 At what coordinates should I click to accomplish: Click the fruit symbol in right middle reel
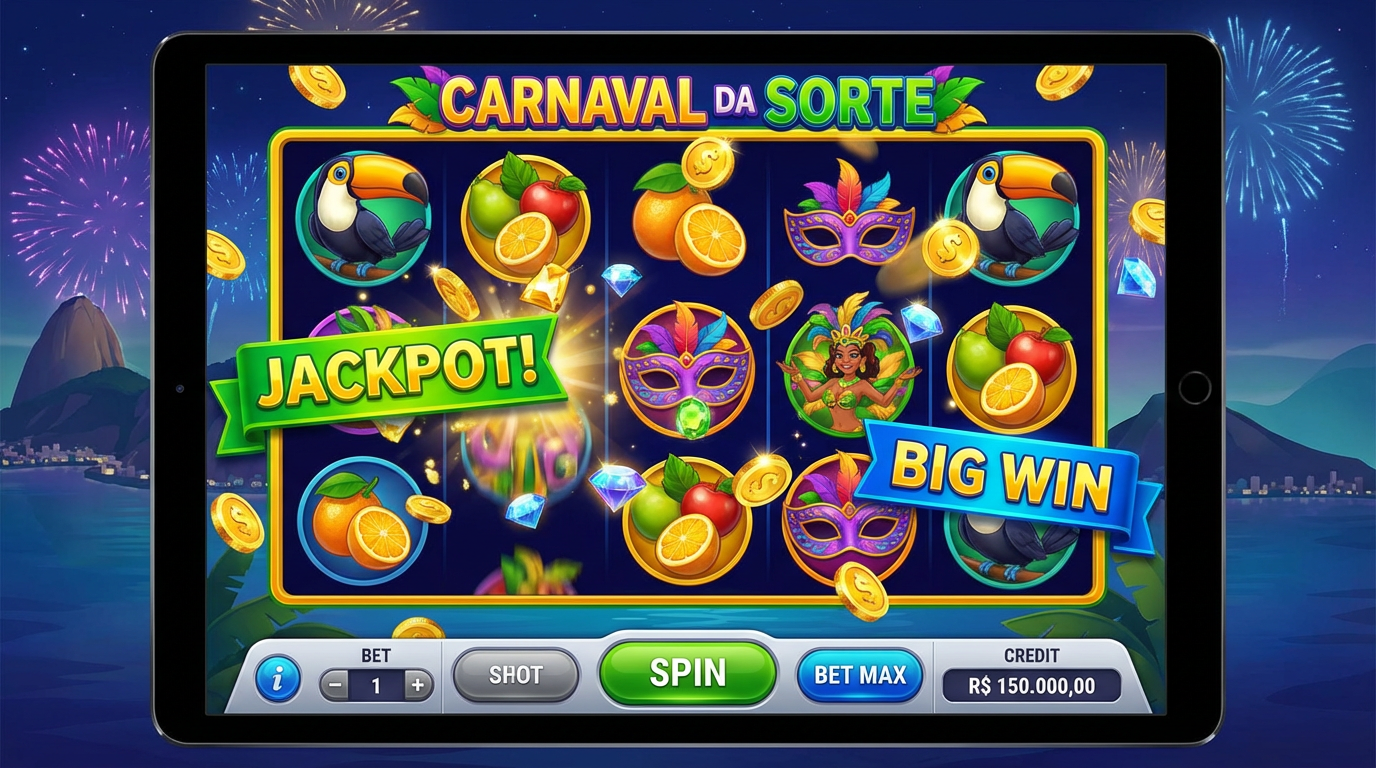pyautogui.click(x=1011, y=368)
